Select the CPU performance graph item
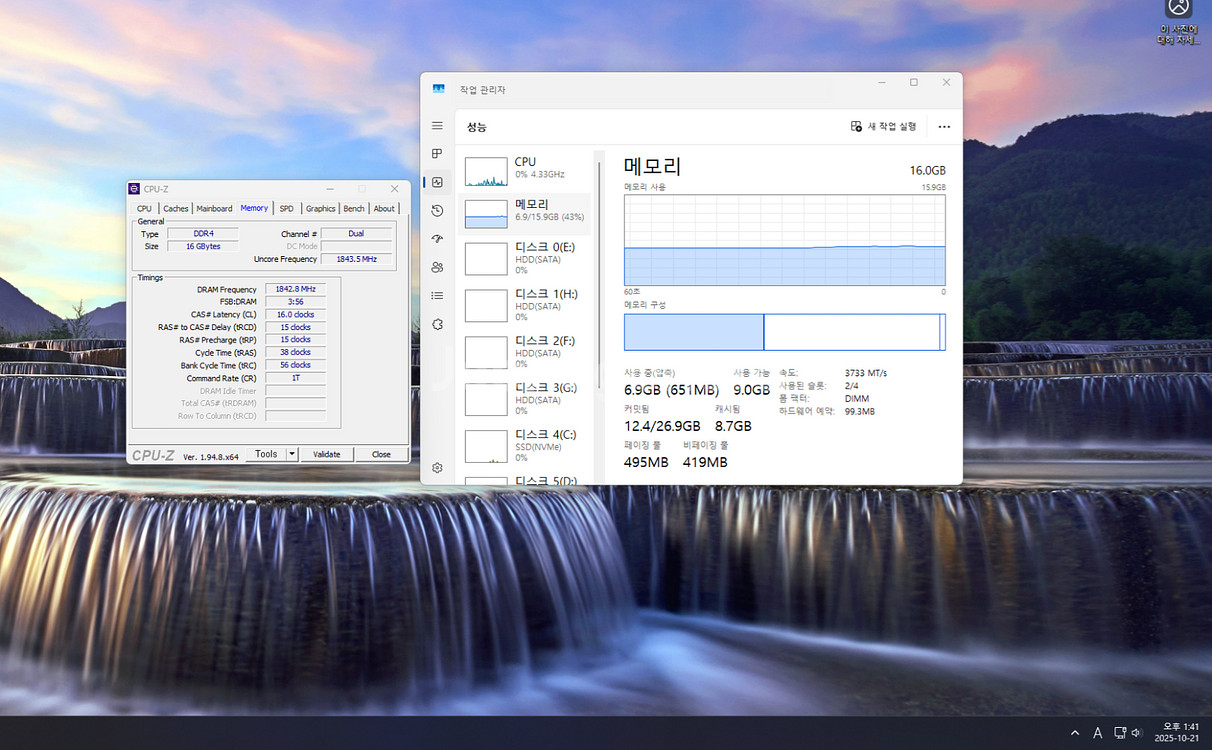Screen dimensions: 1212x750 click(x=525, y=172)
